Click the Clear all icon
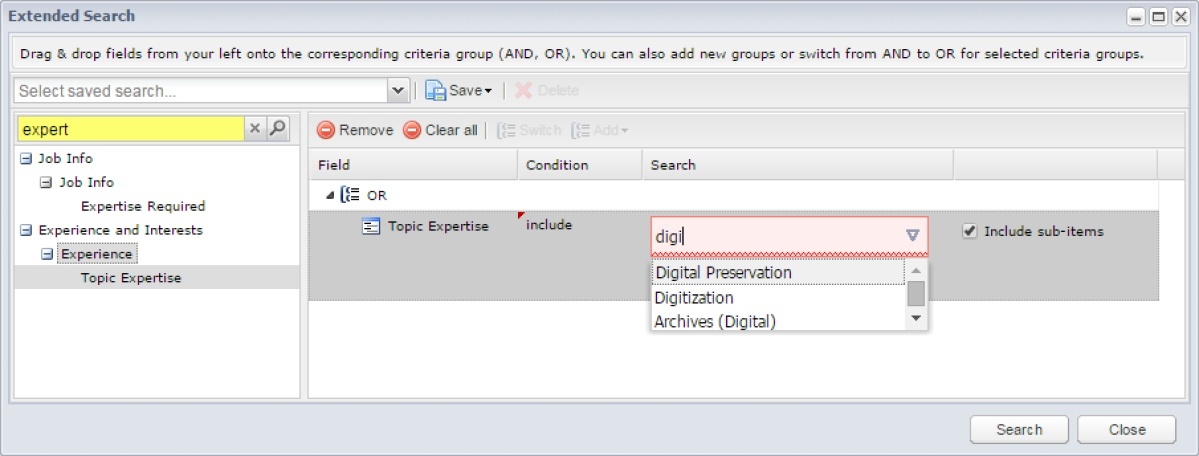 [412, 130]
